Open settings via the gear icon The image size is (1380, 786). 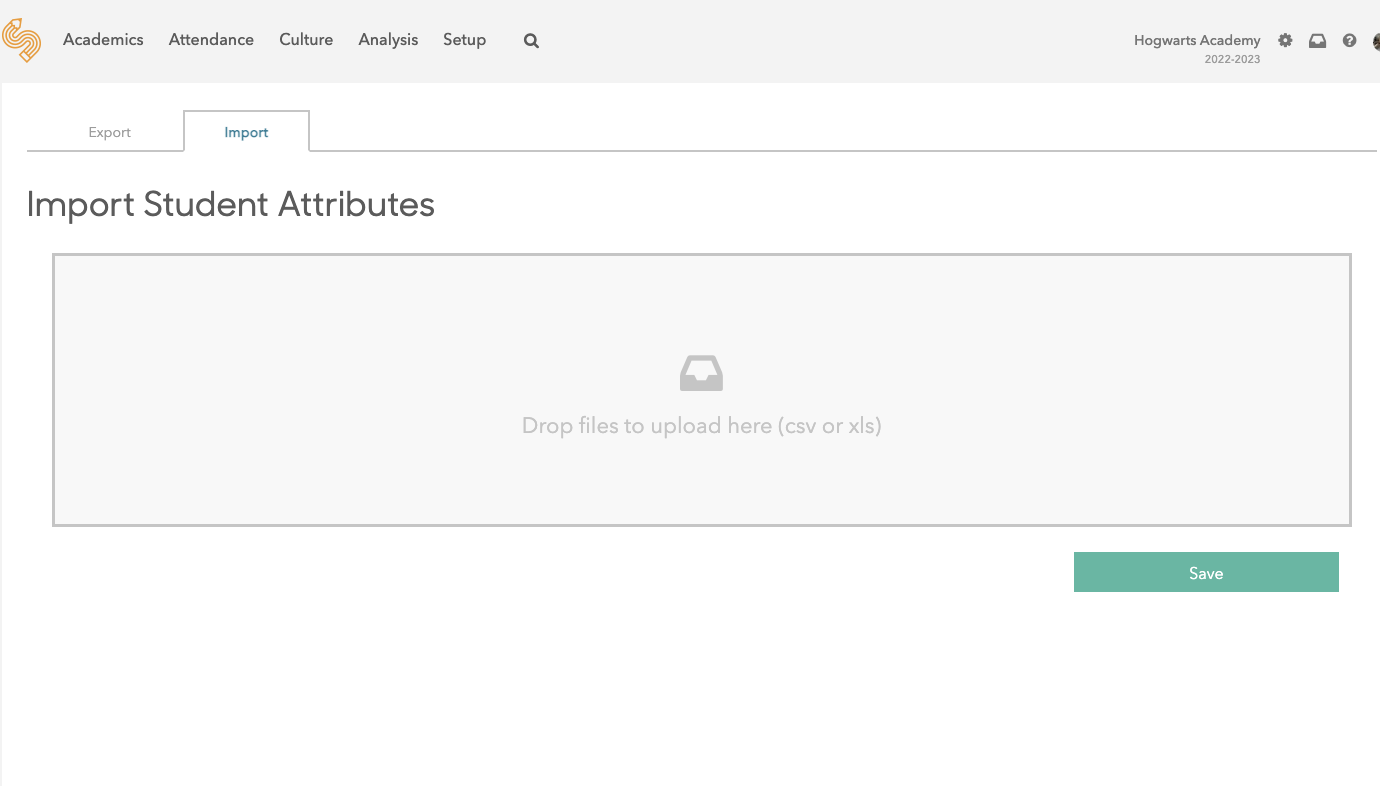pos(1285,41)
